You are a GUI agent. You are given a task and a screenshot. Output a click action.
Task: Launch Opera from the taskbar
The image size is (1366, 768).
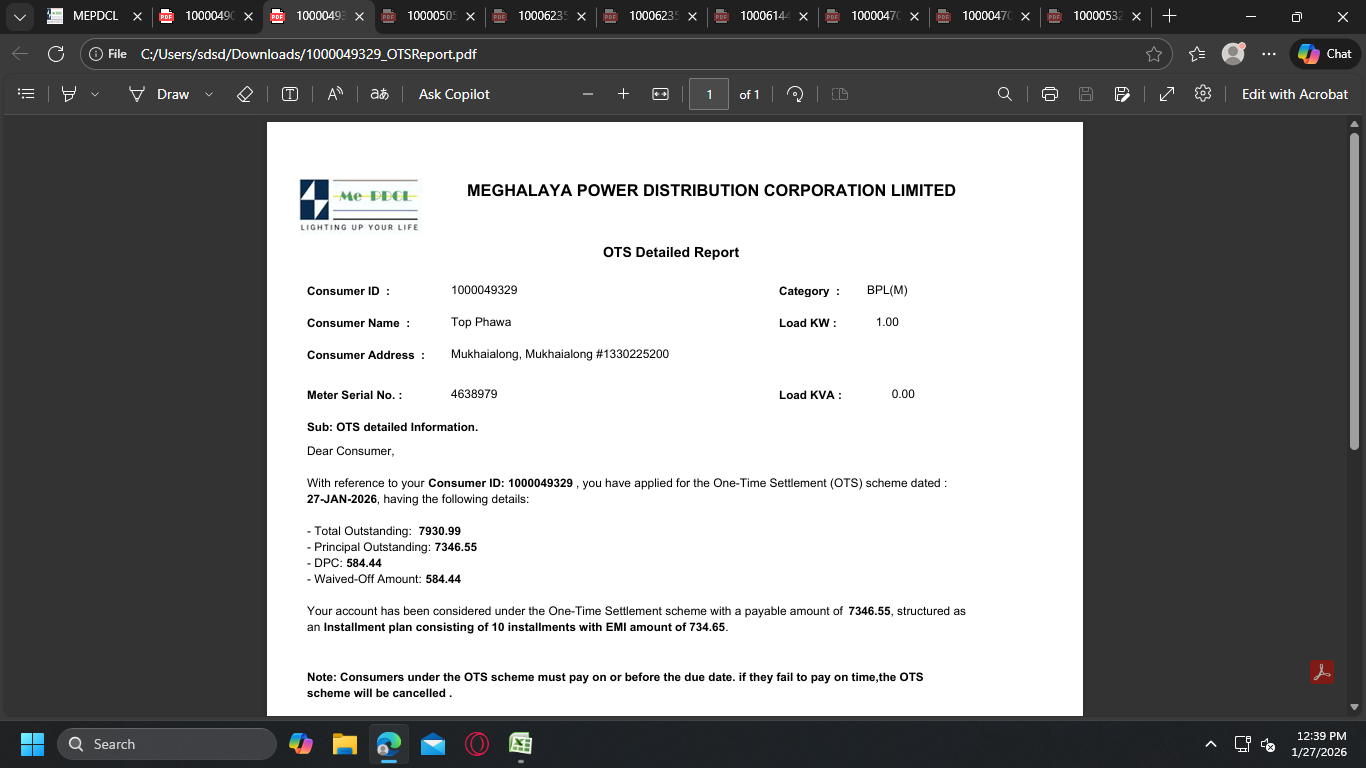pos(476,744)
